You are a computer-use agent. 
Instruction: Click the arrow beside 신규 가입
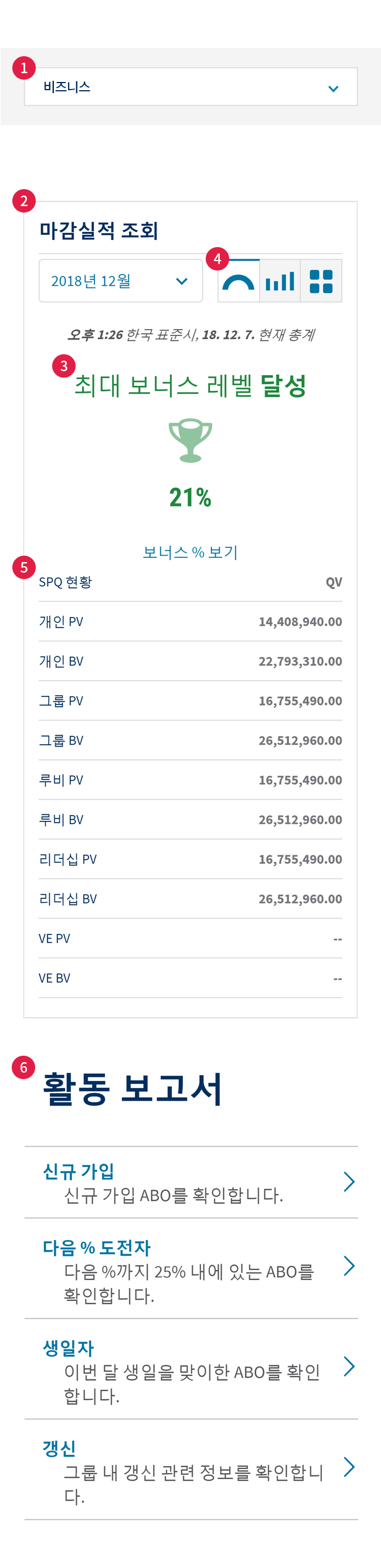(x=349, y=1182)
